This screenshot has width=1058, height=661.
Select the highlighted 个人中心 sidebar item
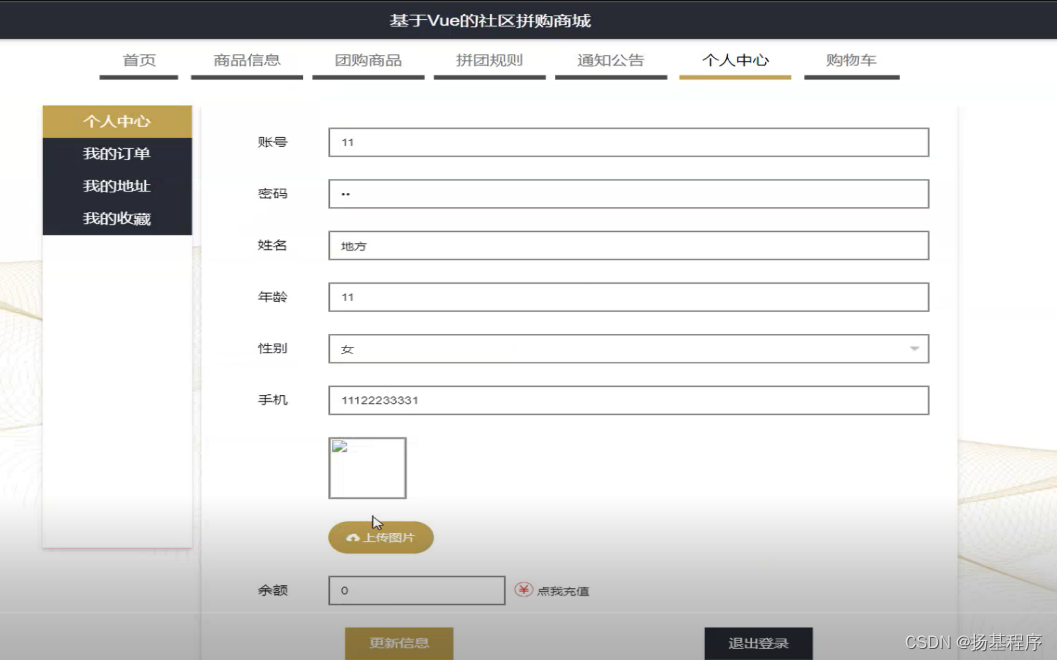tap(117, 121)
